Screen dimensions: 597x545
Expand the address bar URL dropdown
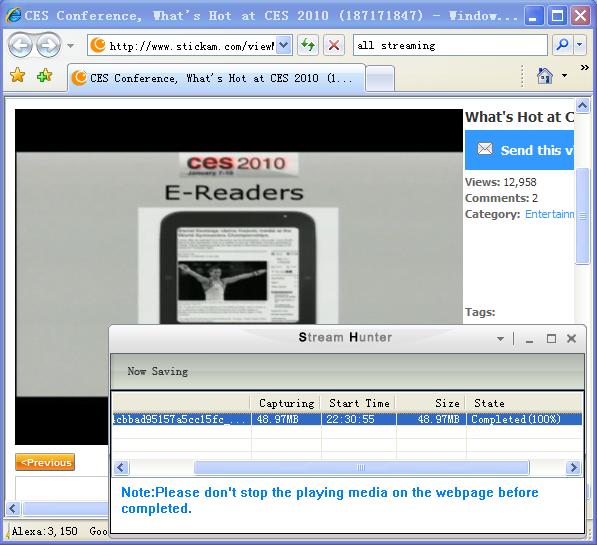tap(284, 45)
